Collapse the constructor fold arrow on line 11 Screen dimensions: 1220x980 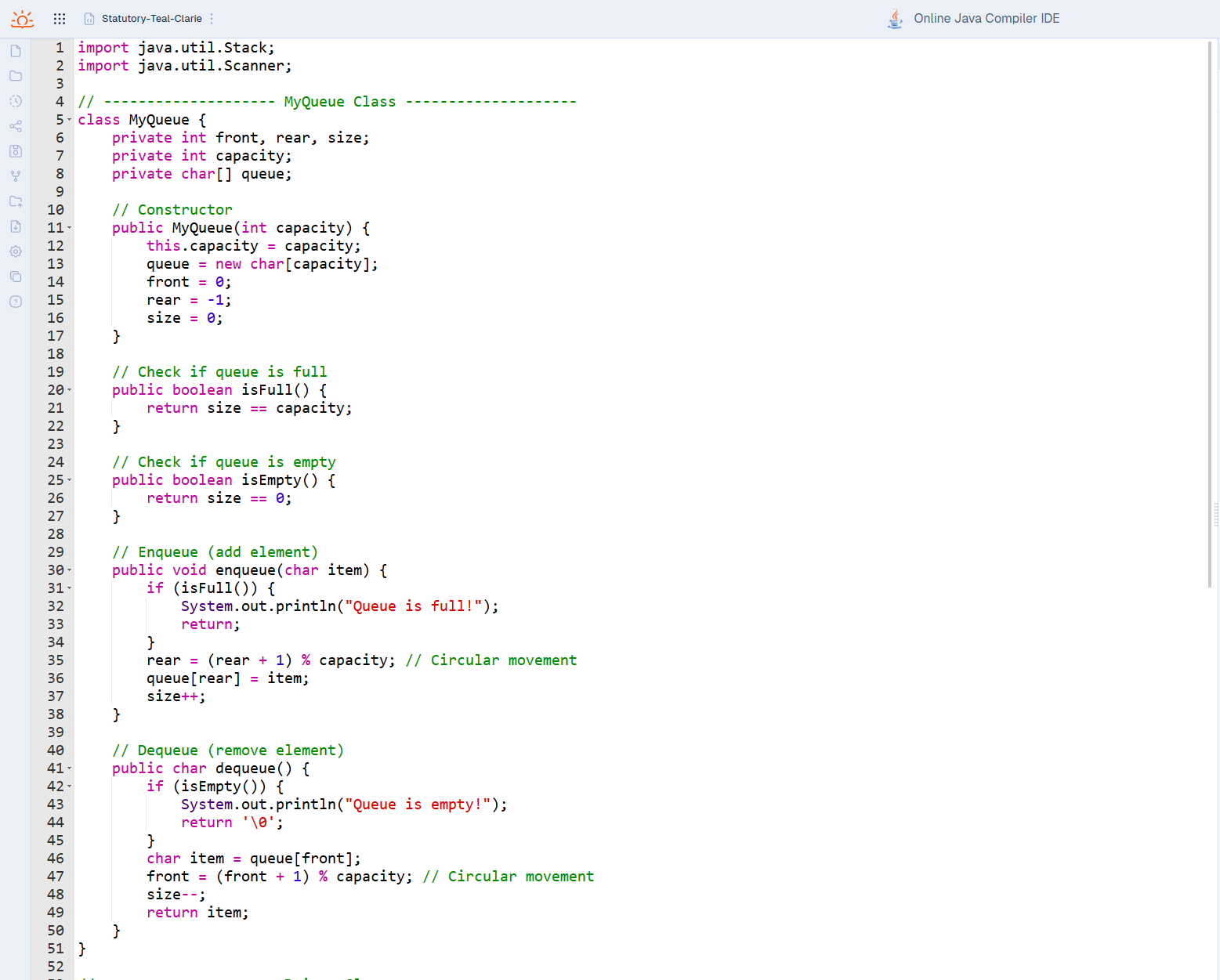point(69,228)
